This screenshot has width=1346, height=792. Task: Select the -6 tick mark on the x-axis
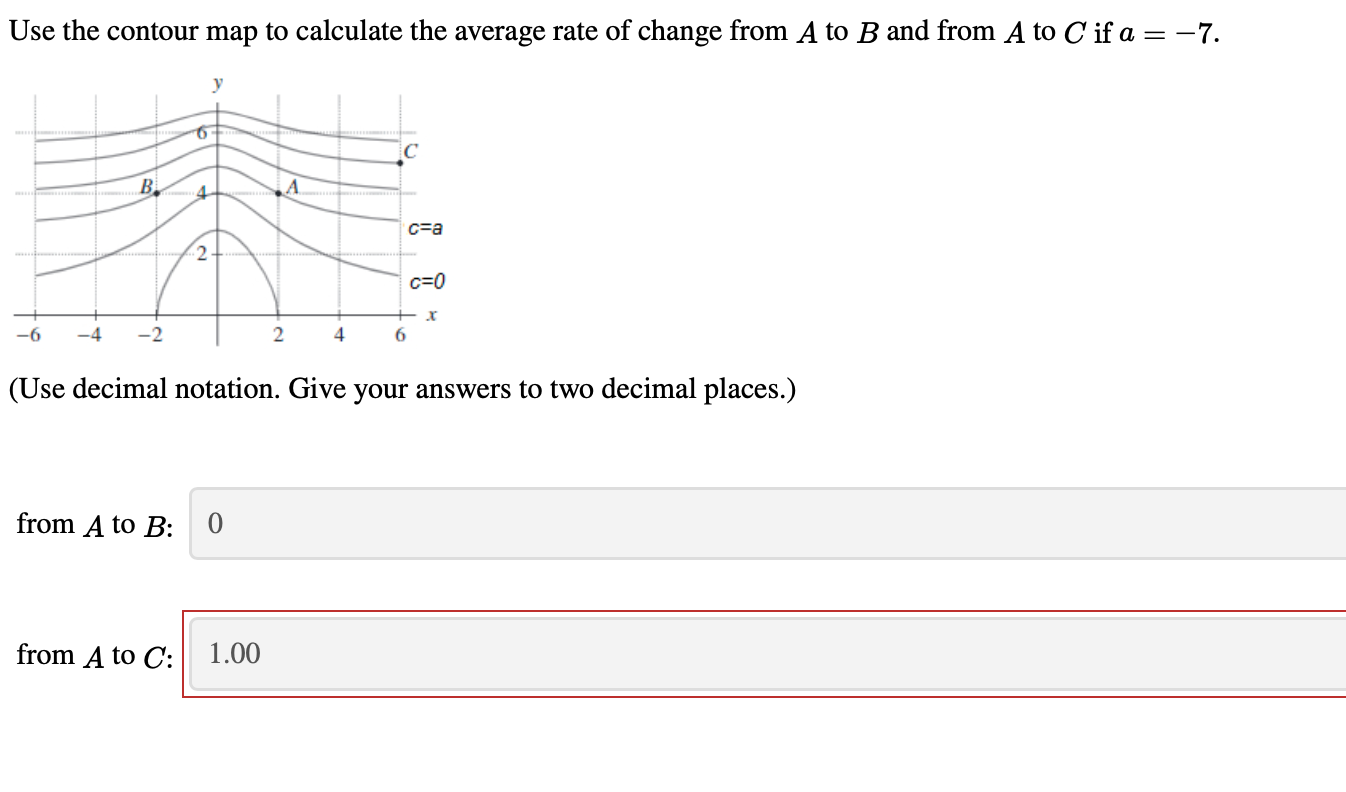[27, 334]
